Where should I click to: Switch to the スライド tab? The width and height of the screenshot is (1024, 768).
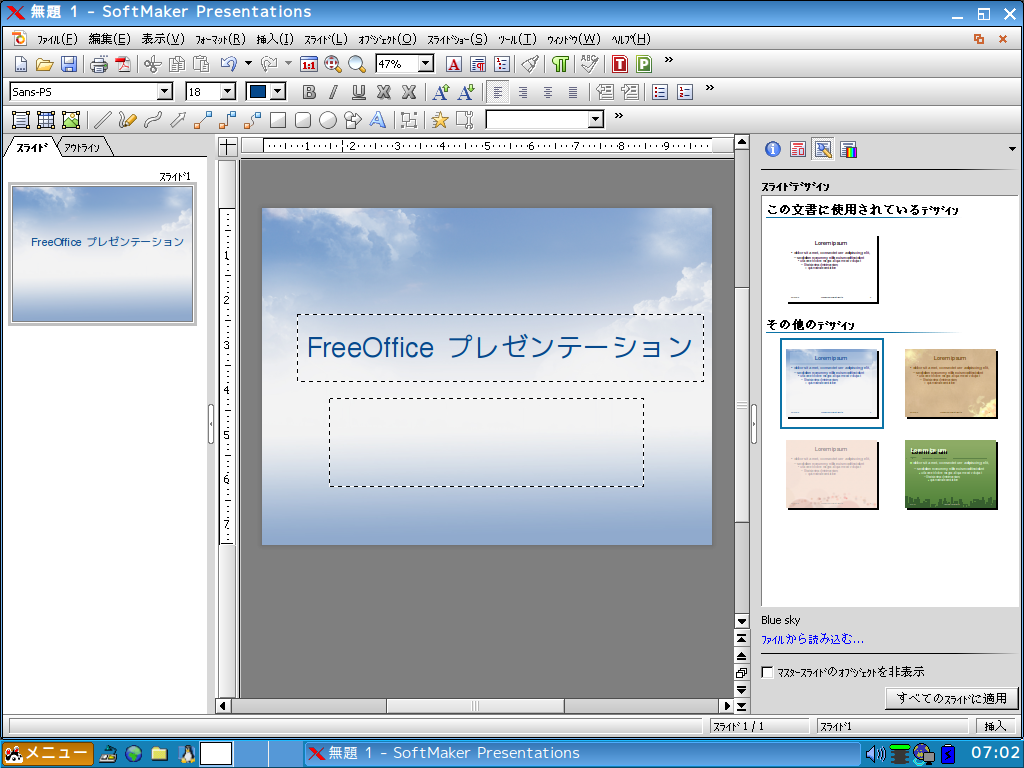point(31,148)
